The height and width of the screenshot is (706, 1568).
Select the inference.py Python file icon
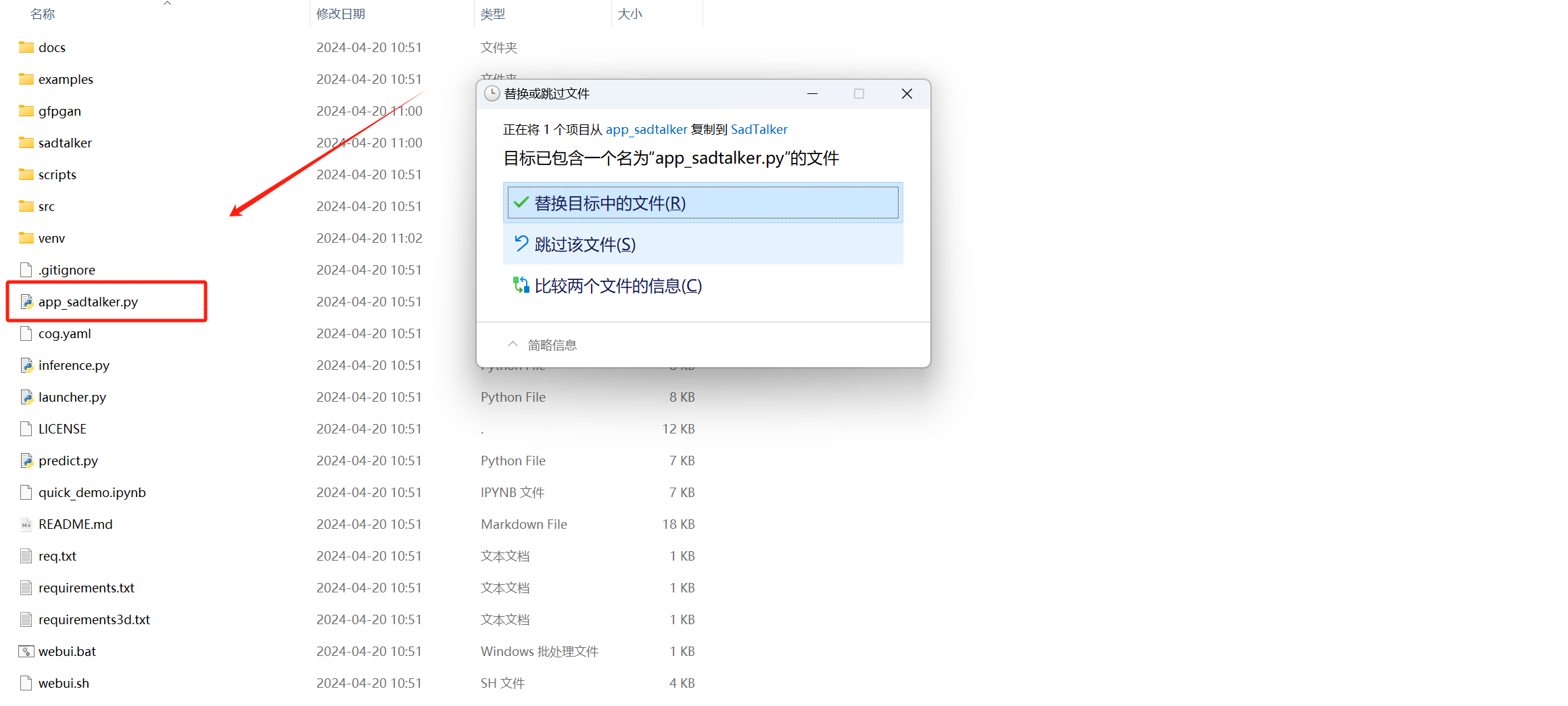(x=27, y=365)
